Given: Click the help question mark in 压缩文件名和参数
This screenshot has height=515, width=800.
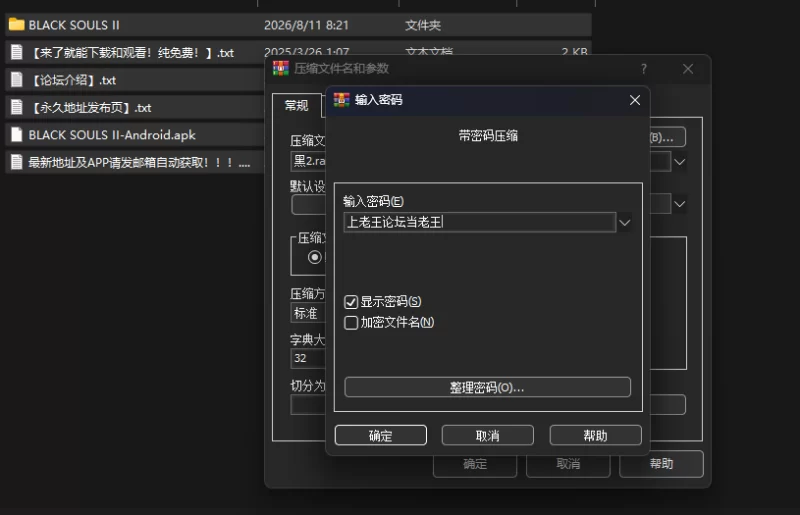Looking at the screenshot, I should [644, 68].
